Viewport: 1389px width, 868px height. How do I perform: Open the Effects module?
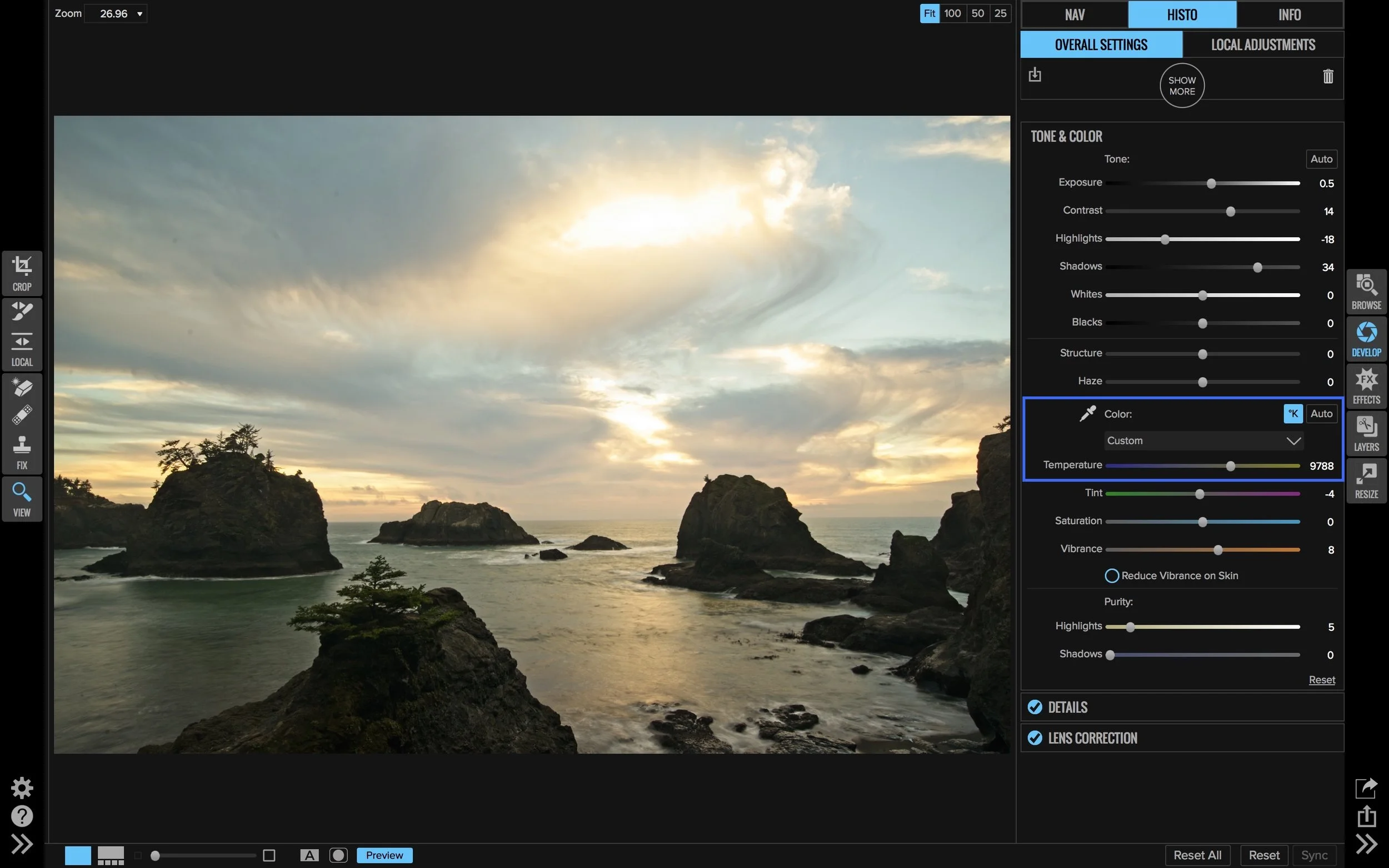point(1366,387)
